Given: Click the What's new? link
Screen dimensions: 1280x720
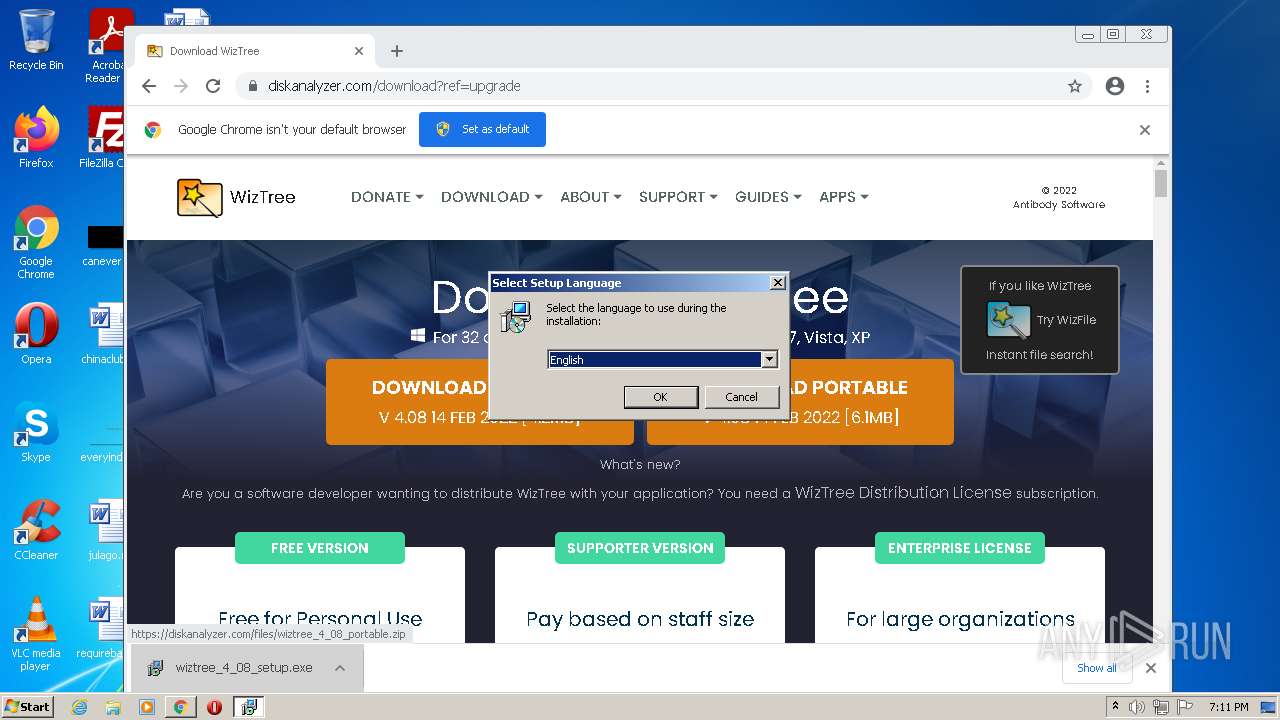Looking at the screenshot, I should click(640, 465).
